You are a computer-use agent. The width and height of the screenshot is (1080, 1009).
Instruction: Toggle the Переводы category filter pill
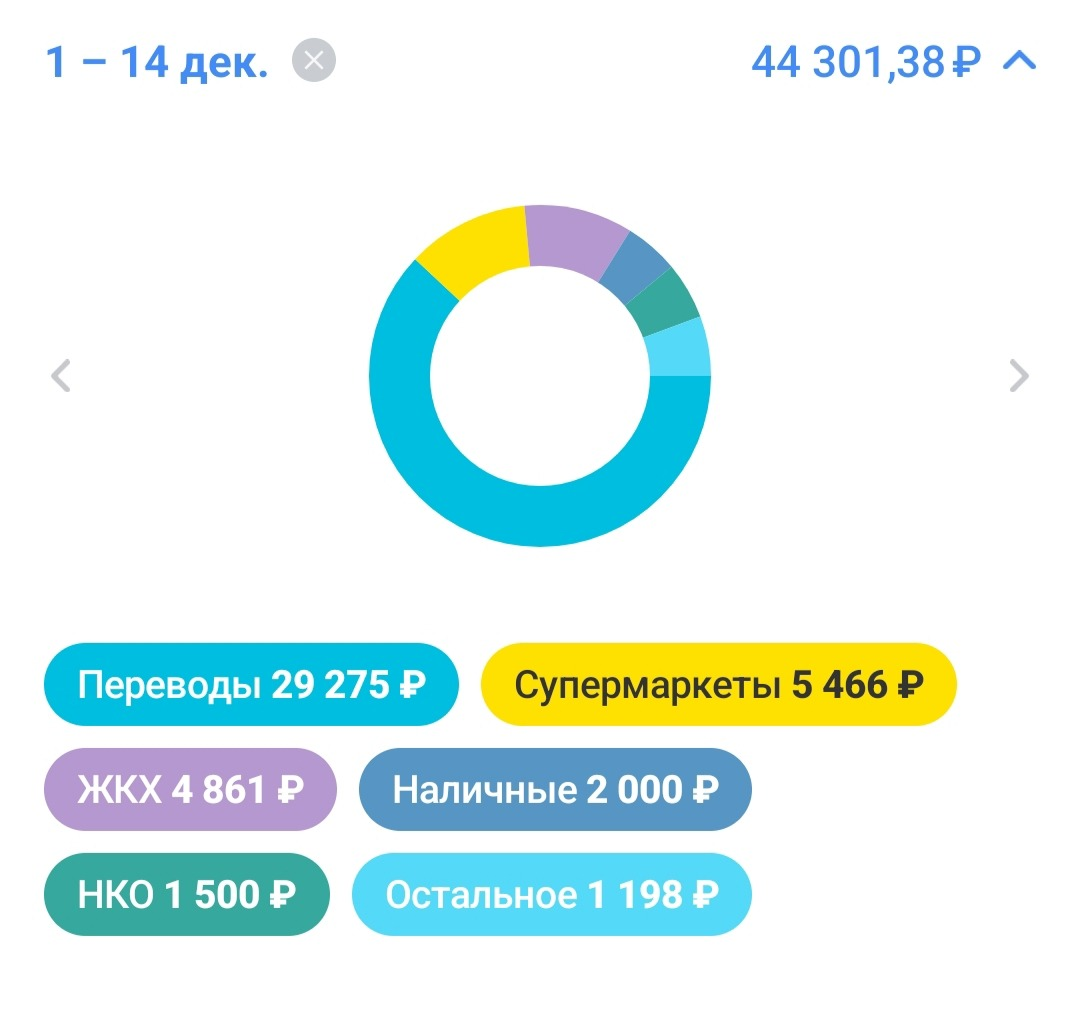click(x=250, y=684)
